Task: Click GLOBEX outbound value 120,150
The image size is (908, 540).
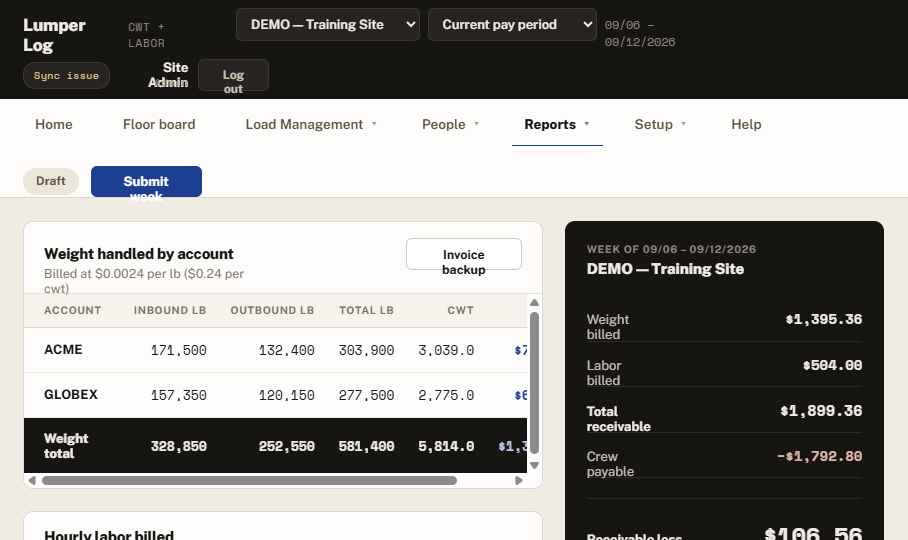Action: pos(287,395)
